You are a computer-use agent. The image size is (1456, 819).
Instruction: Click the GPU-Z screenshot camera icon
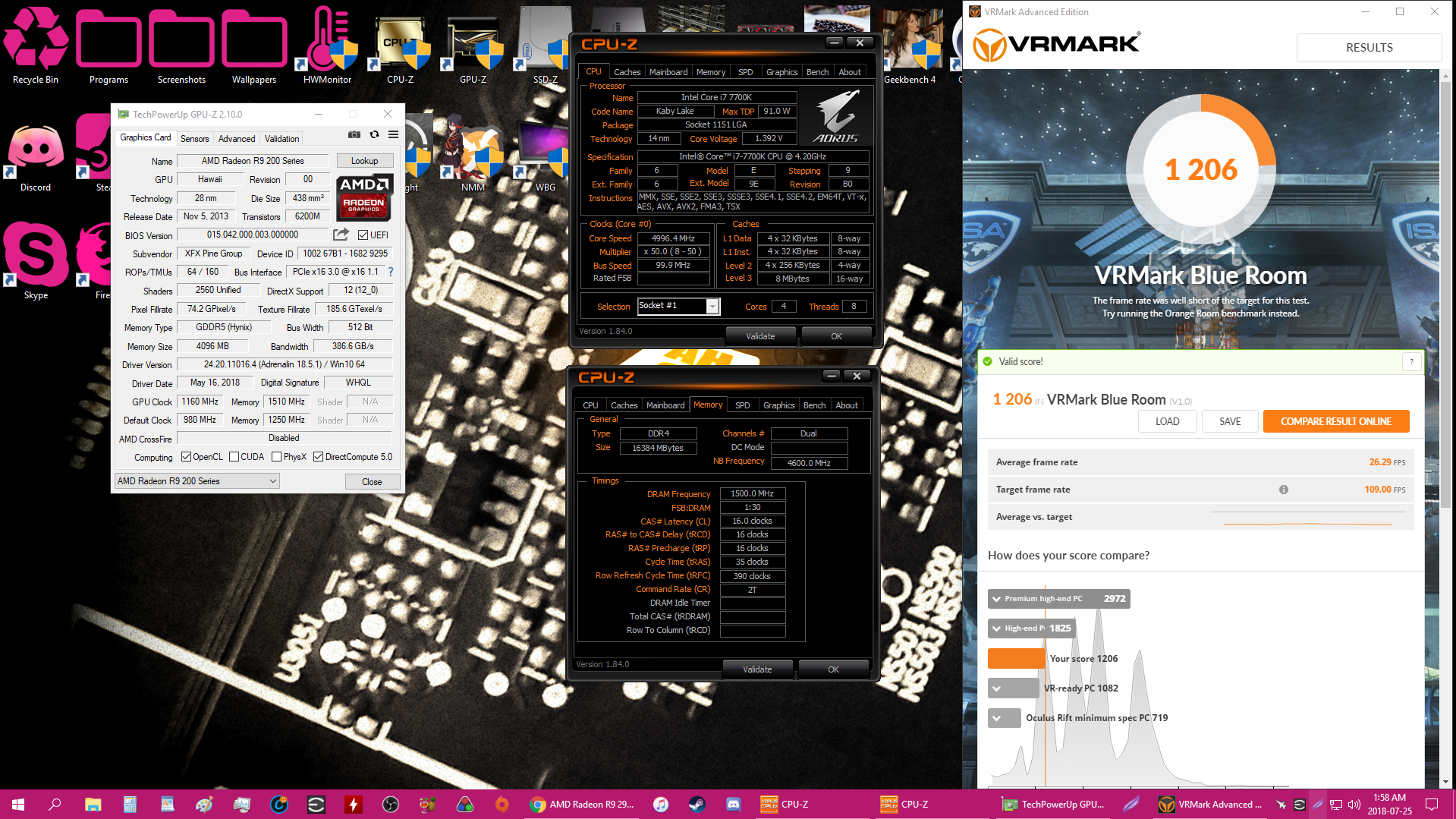(354, 135)
